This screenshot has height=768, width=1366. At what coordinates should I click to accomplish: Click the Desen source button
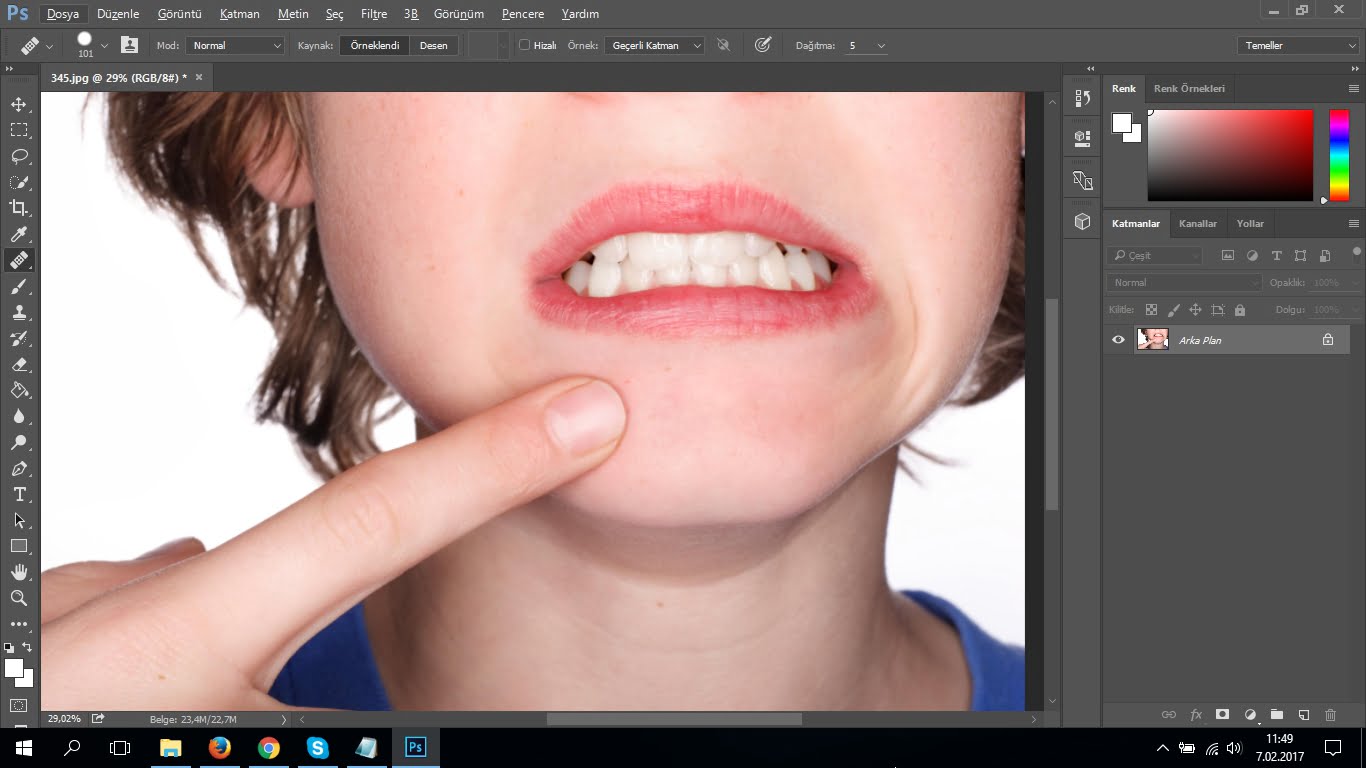click(x=434, y=45)
